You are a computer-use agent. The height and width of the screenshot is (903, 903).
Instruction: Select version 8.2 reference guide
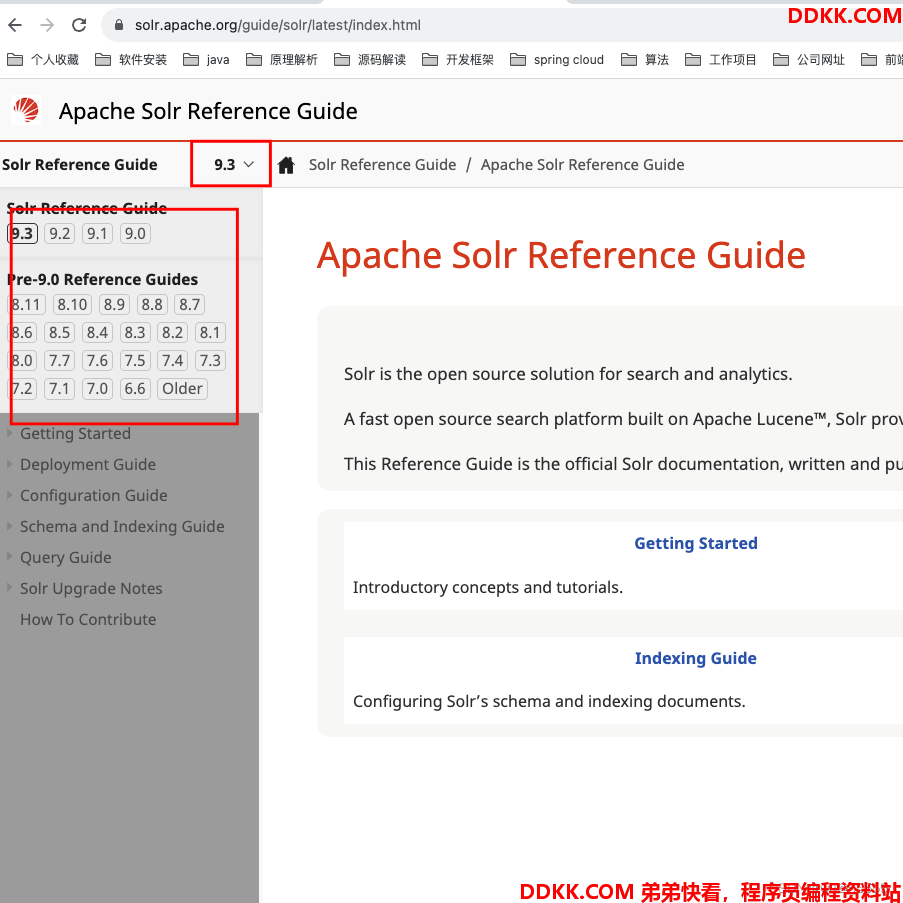[x=172, y=333]
